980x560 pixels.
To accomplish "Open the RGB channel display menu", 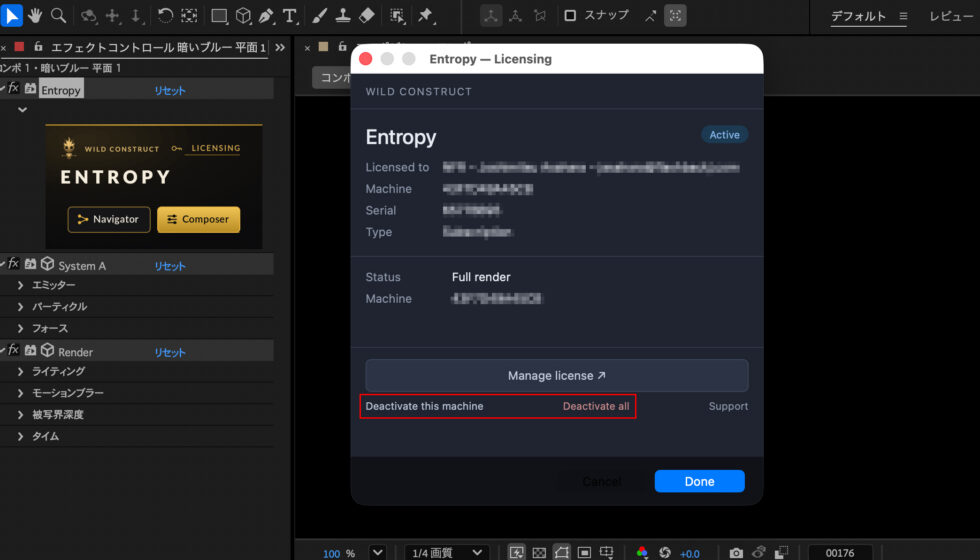I will [642, 552].
